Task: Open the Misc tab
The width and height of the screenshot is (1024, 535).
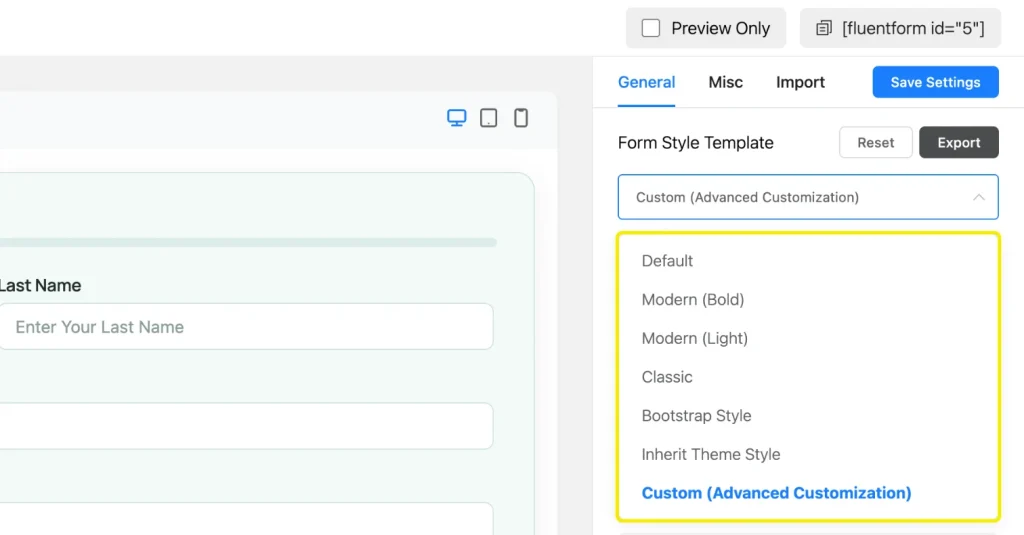Action: pos(726,82)
